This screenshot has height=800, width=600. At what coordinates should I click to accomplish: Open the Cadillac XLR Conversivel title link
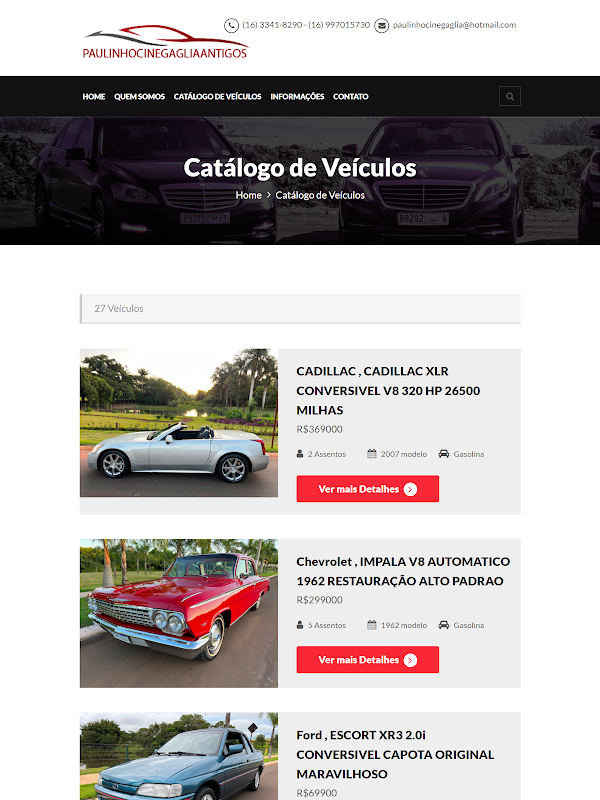(x=388, y=390)
